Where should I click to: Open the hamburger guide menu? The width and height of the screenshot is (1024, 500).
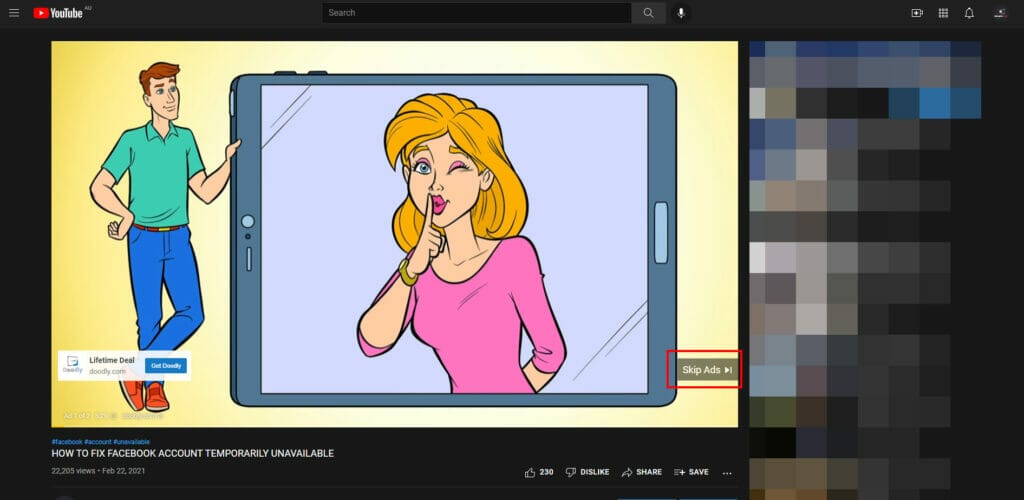[x=14, y=12]
